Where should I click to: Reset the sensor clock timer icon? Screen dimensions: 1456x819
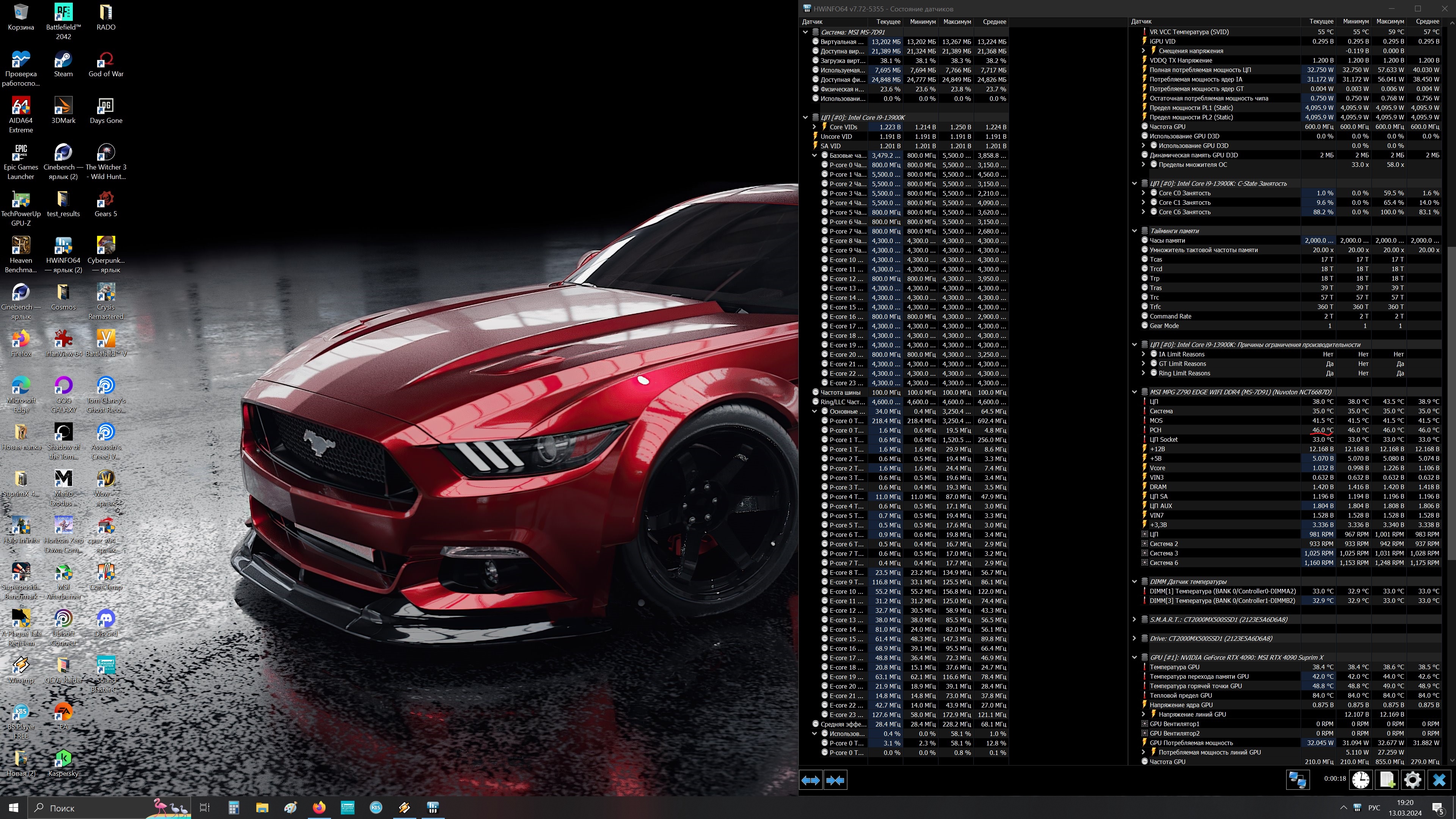pos(1360,780)
